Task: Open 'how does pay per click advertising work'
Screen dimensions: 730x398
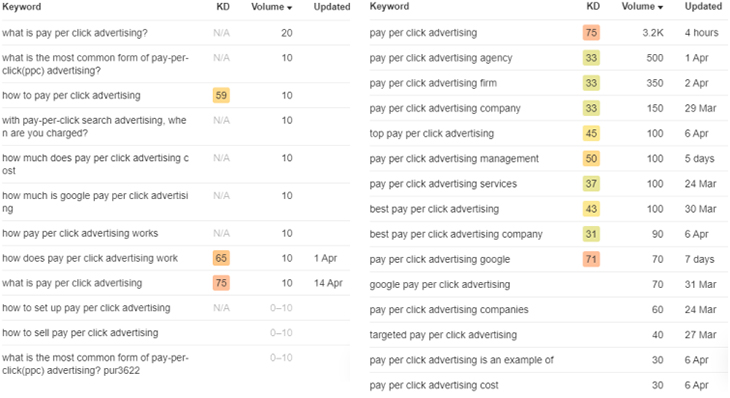Action: 90,258
